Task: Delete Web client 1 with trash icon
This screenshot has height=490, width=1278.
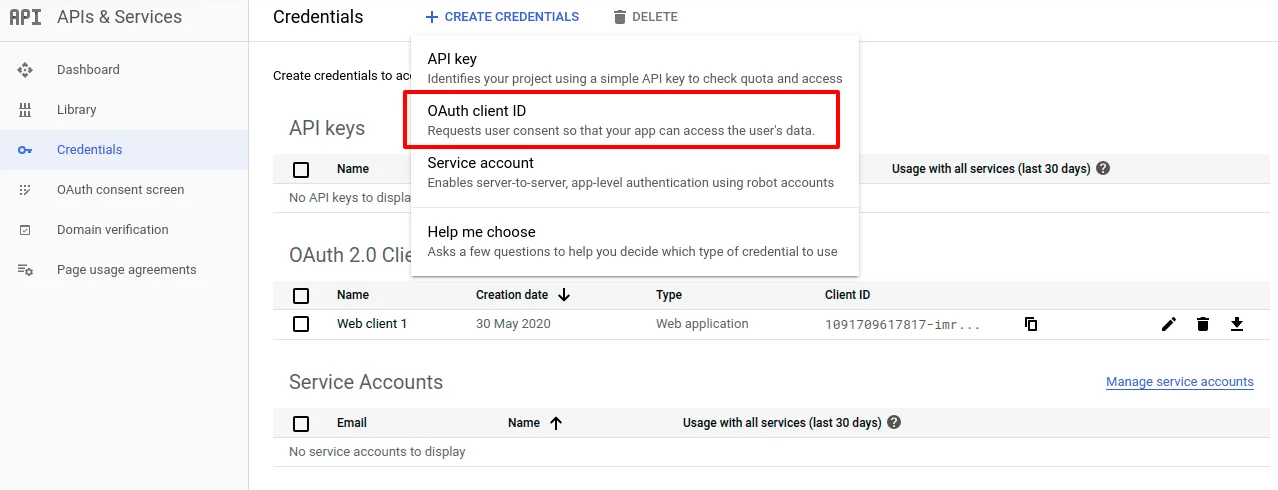Action: click(1203, 324)
